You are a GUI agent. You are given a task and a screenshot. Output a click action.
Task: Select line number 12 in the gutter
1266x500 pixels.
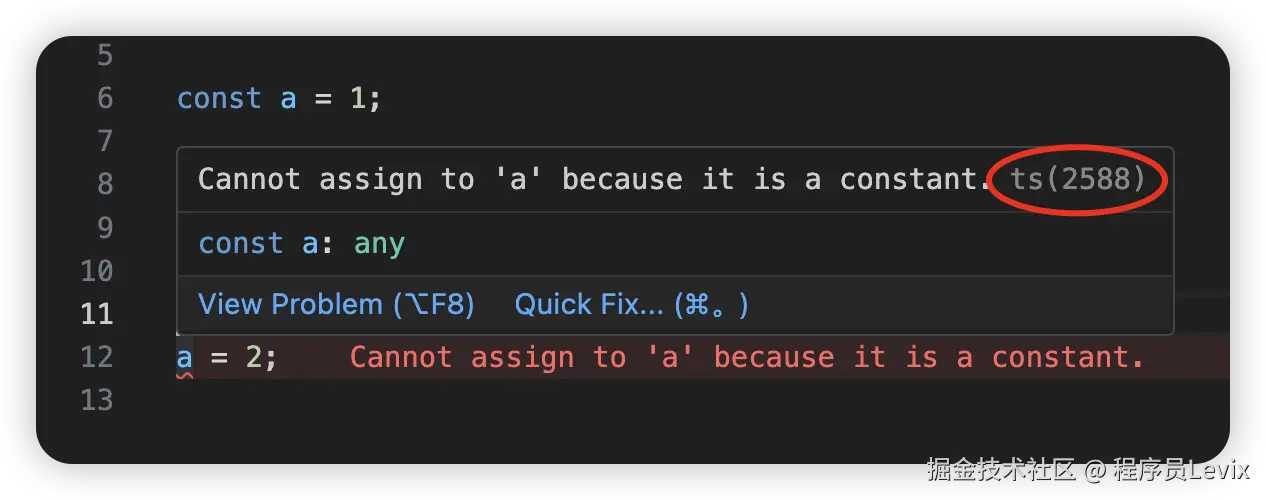96,357
